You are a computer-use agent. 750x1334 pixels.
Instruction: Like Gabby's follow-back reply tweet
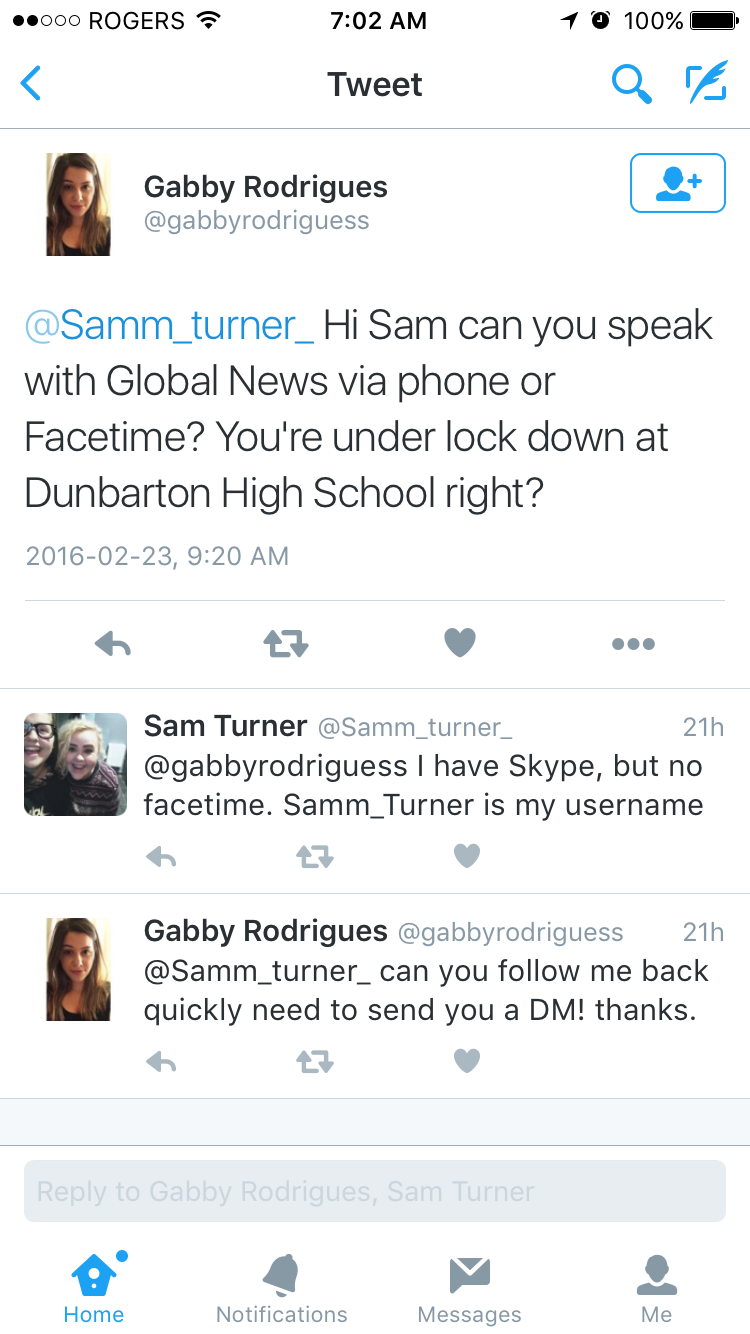(467, 1061)
